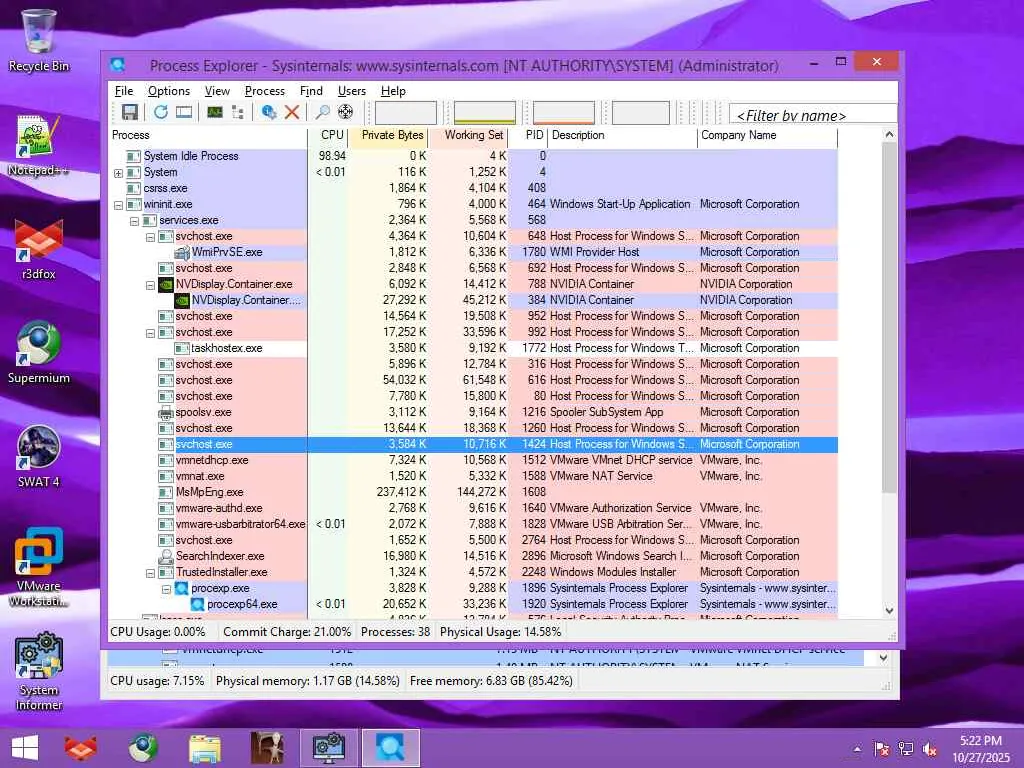The width and height of the screenshot is (1024, 768).
Task: Open System Informer desktop shortcut
Action: (x=39, y=671)
